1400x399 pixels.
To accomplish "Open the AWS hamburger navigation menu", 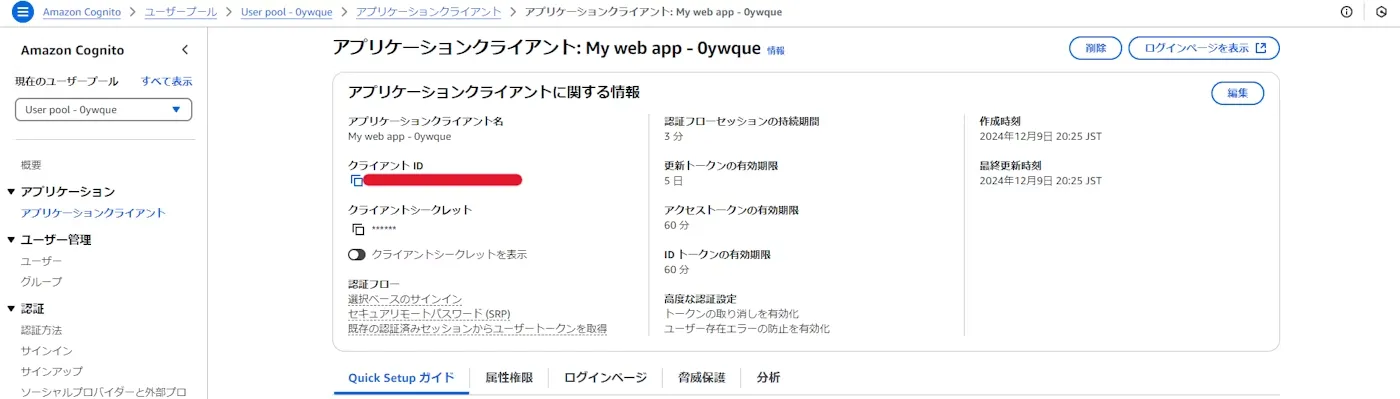I will (22, 12).
